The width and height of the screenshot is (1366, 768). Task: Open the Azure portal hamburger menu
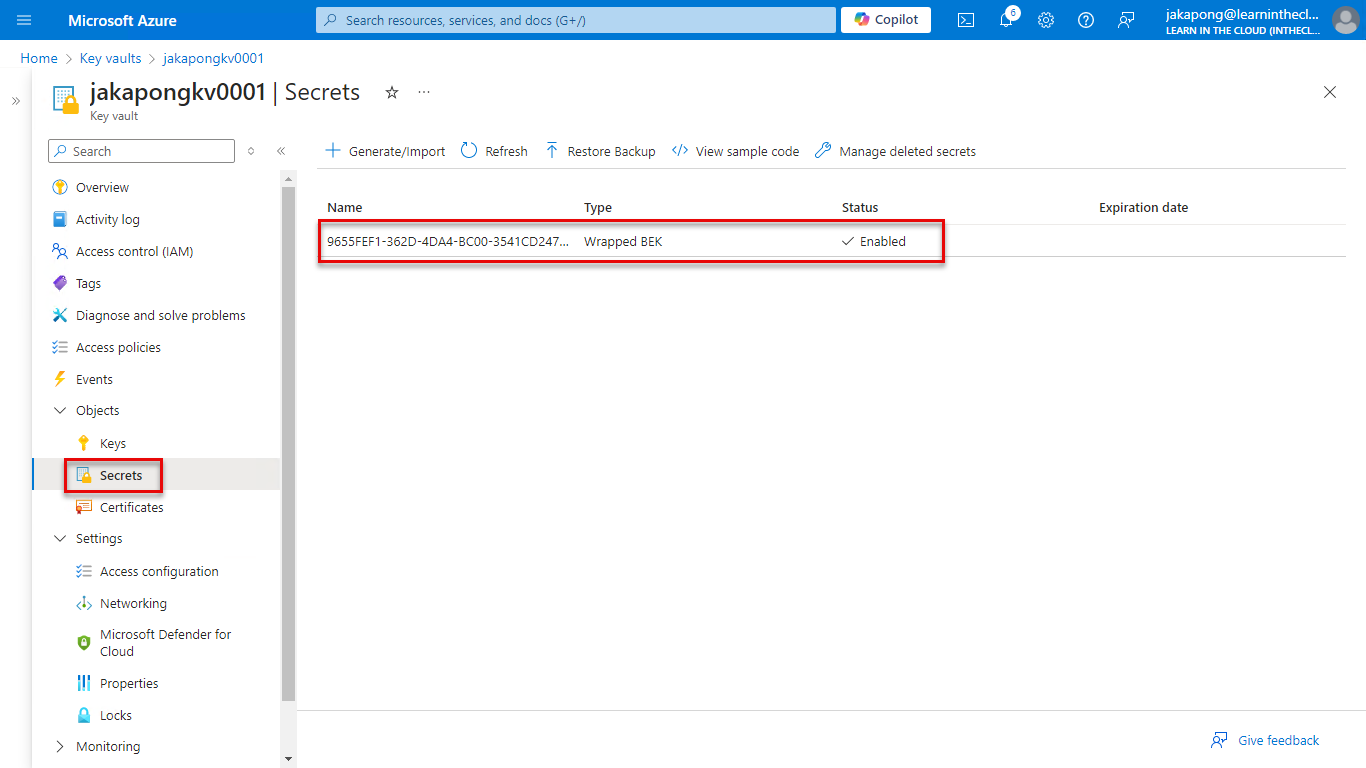[x=25, y=20]
